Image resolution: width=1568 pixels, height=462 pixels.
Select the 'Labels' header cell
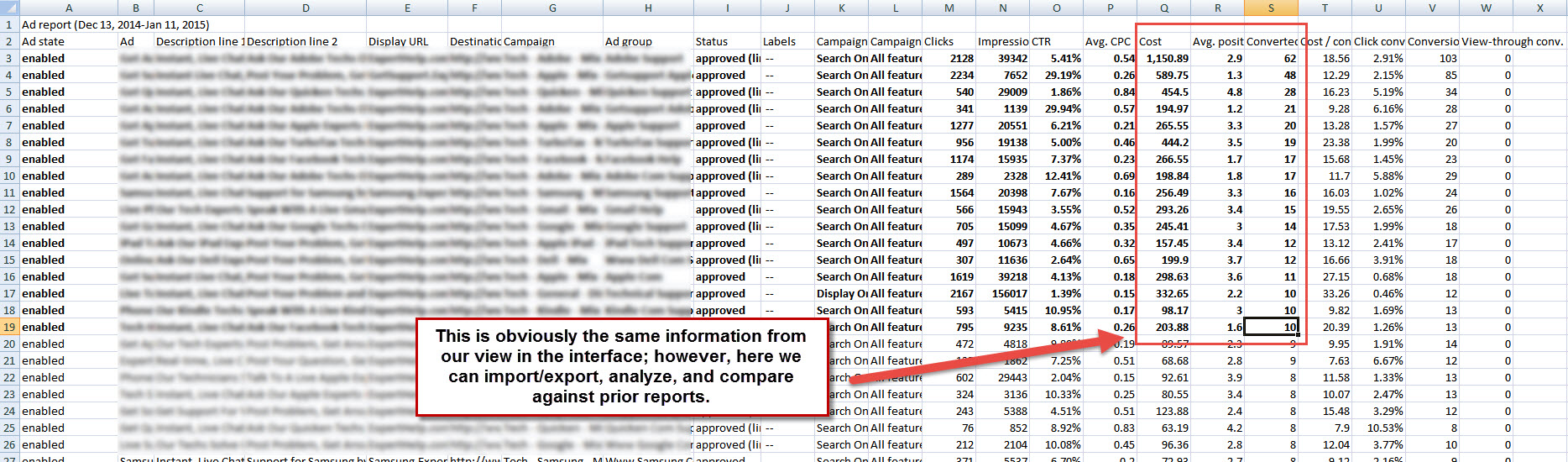pyautogui.click(x=787, y=41)
